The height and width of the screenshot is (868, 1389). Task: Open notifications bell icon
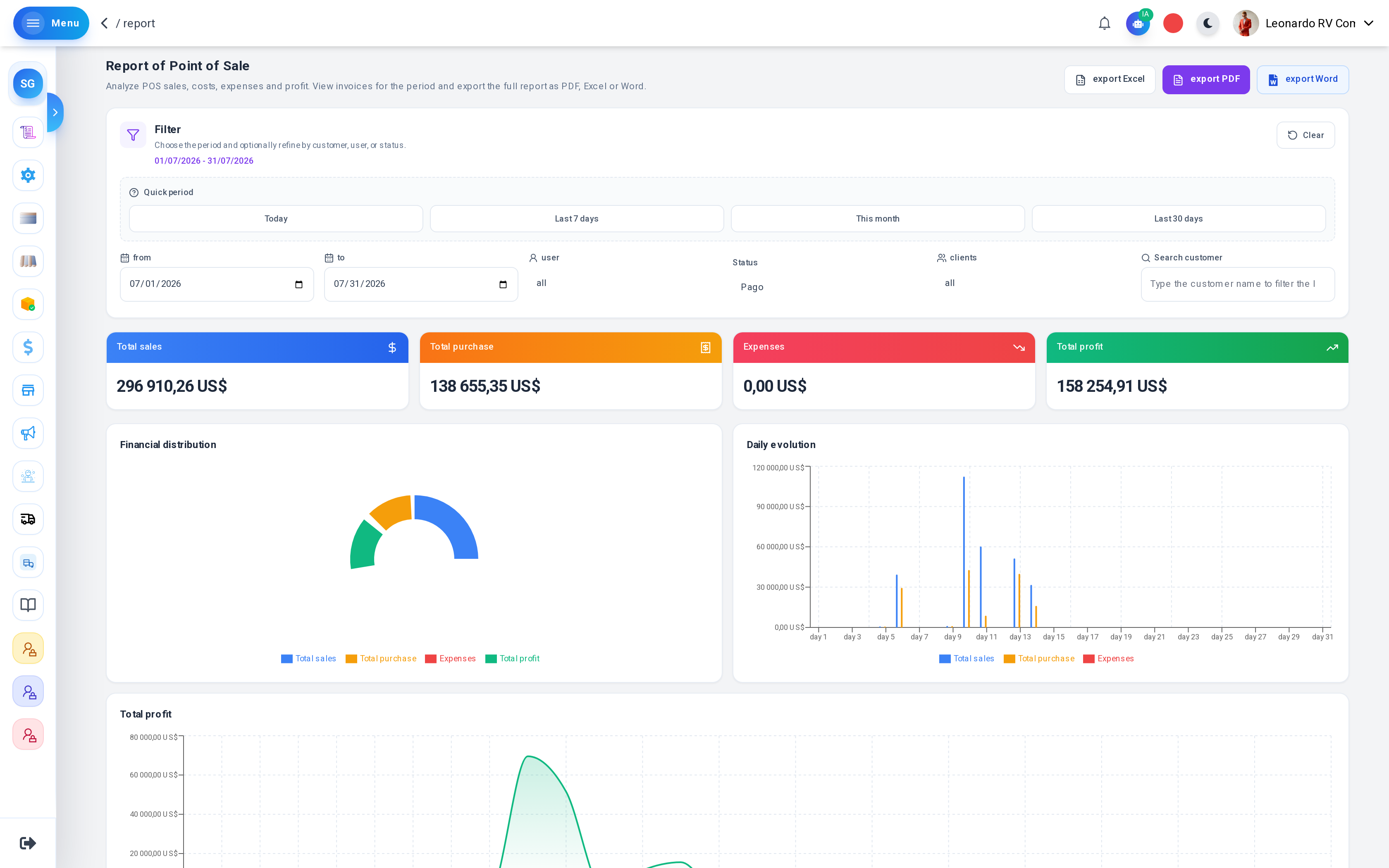(1104, 24)
